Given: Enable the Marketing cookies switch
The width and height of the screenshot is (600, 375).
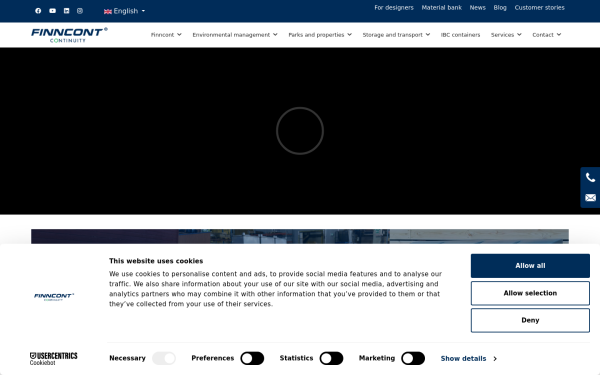Looking at the screenshot, I should click(413, 358).
